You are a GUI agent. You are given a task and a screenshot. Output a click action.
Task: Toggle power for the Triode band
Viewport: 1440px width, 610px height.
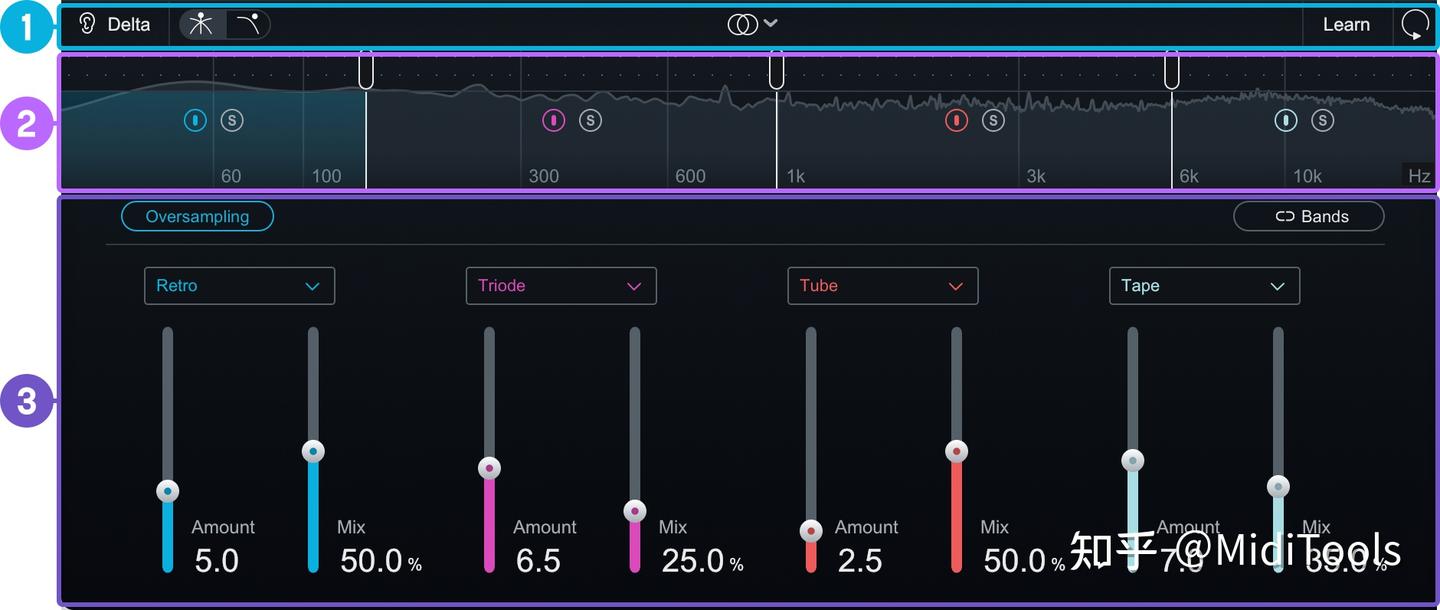(x=554, y=119)
